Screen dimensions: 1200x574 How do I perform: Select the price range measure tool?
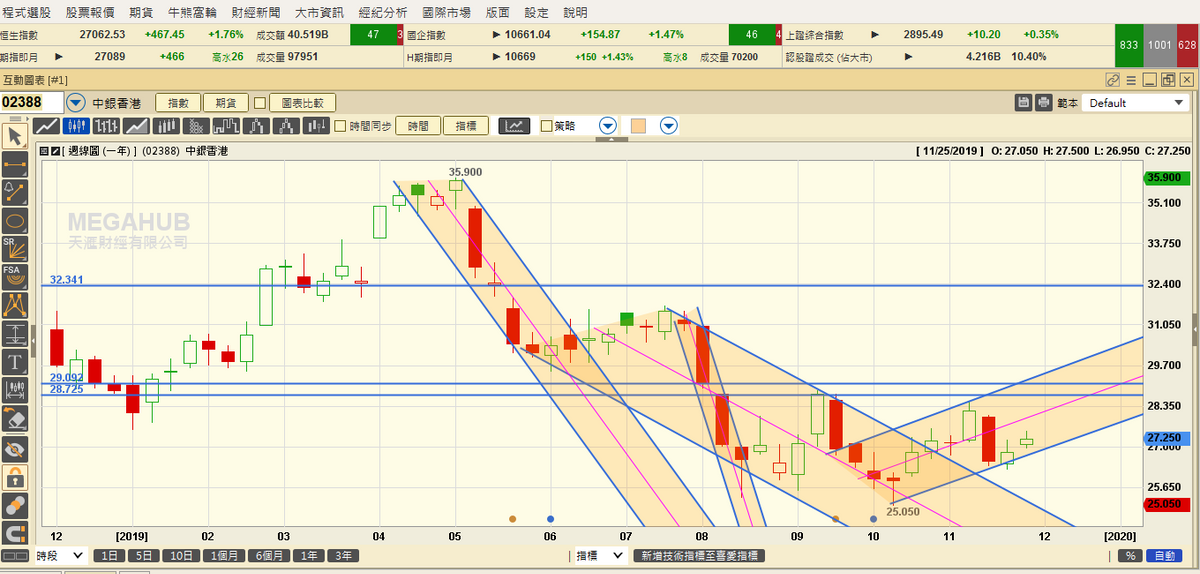pos(15,389)
